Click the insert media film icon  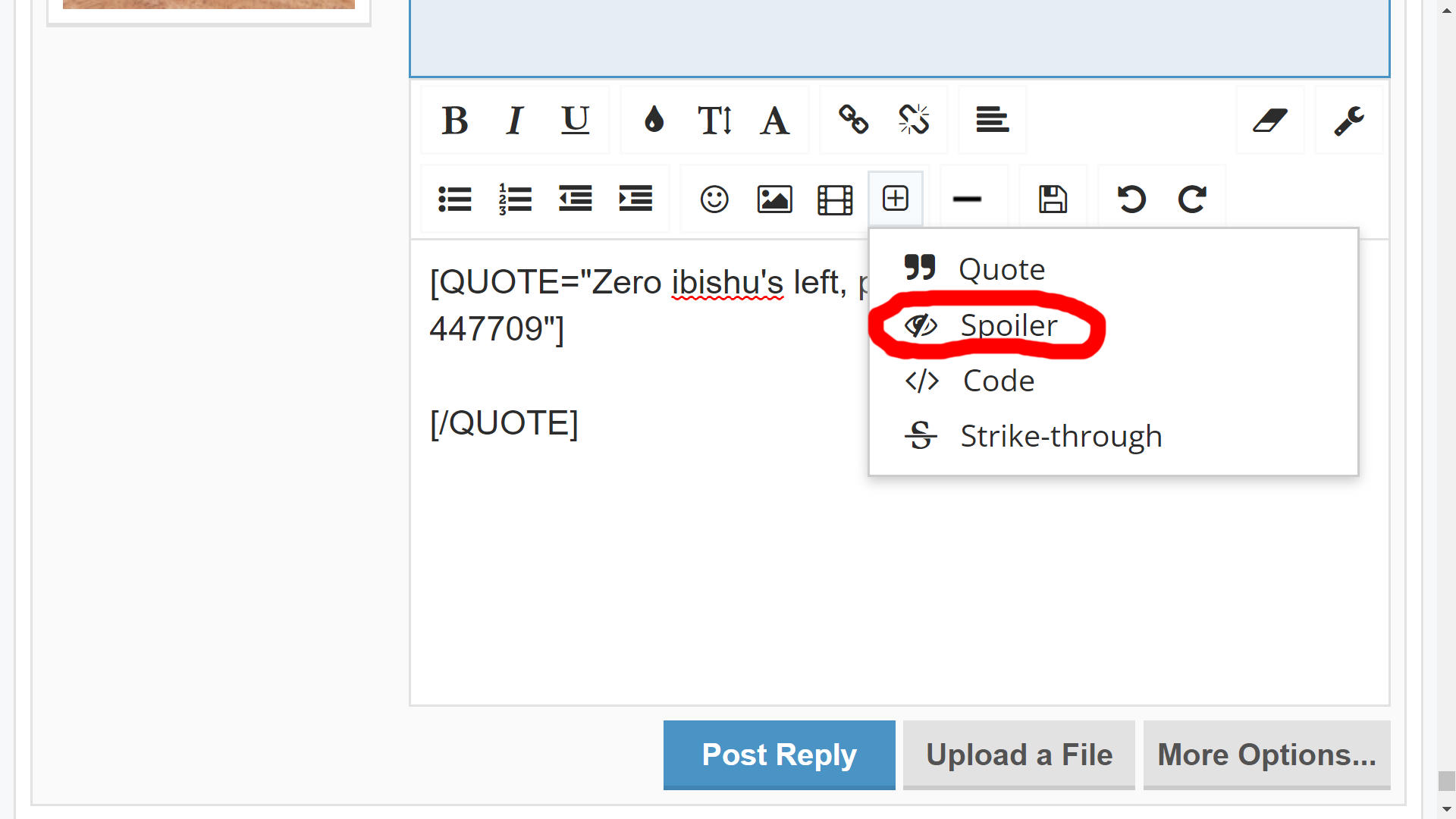coord(835,199)
